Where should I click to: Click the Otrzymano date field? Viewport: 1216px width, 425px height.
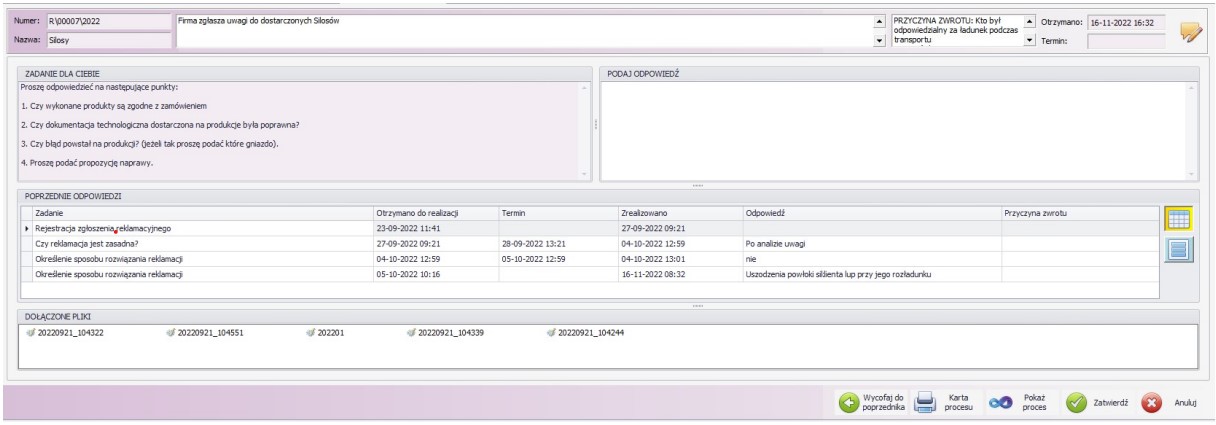pos(1125,21)
